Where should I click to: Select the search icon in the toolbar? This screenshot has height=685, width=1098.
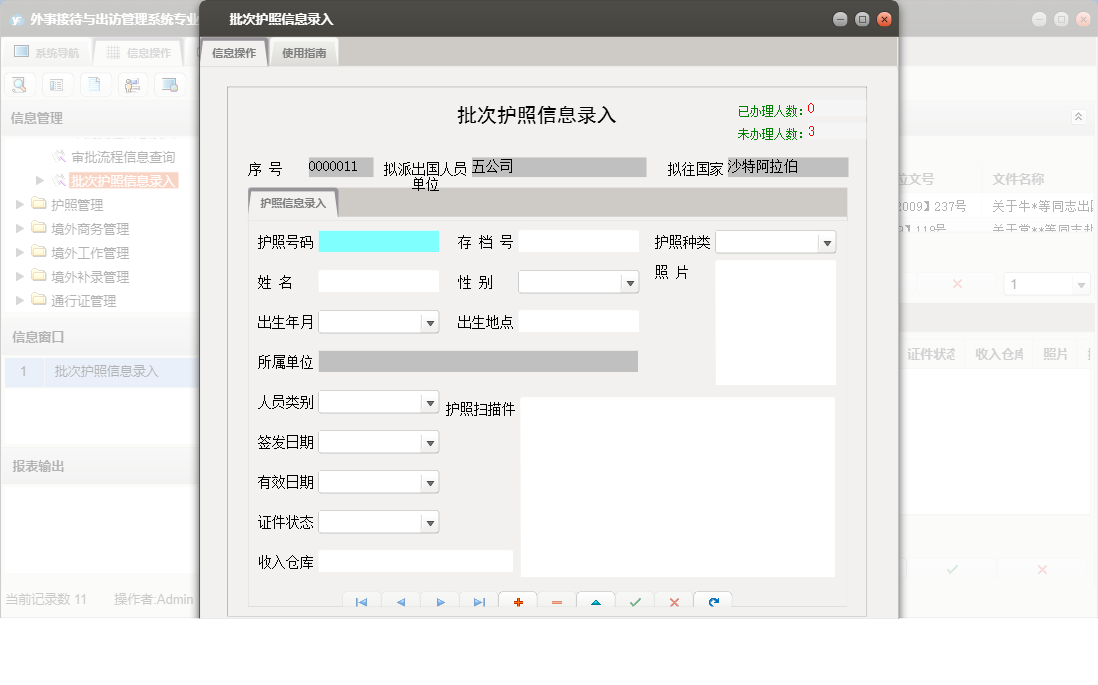(19, 85)
